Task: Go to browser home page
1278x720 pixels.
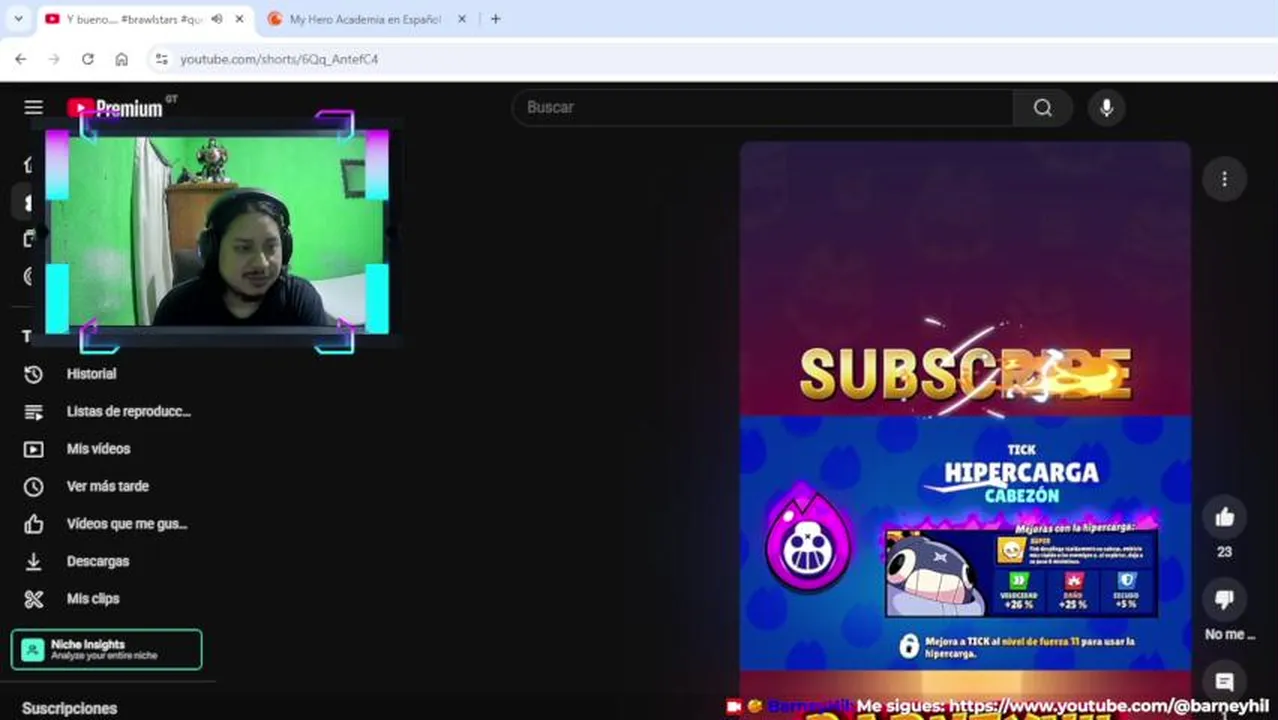Action: [x=121, y=59]
